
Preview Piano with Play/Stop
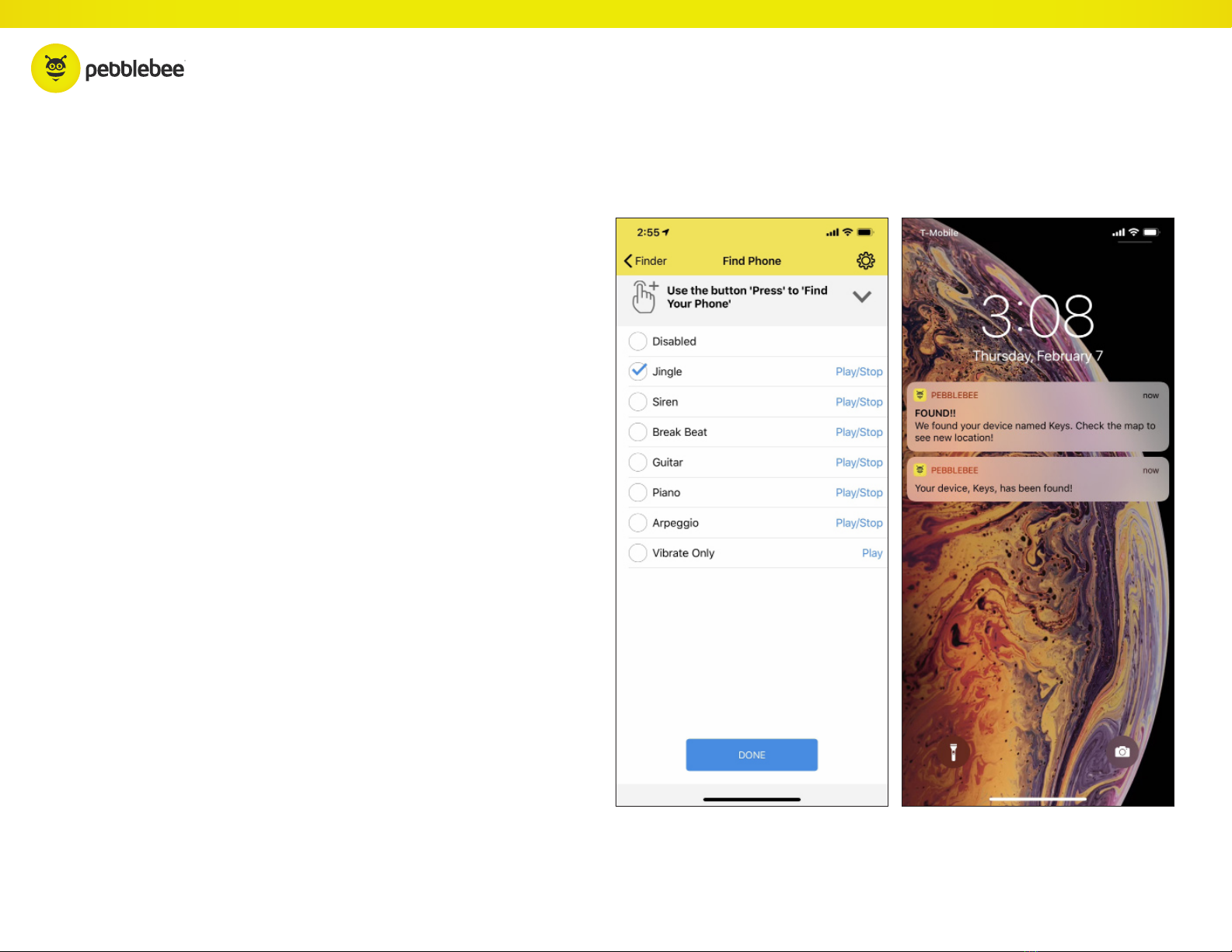coord(859,493)
